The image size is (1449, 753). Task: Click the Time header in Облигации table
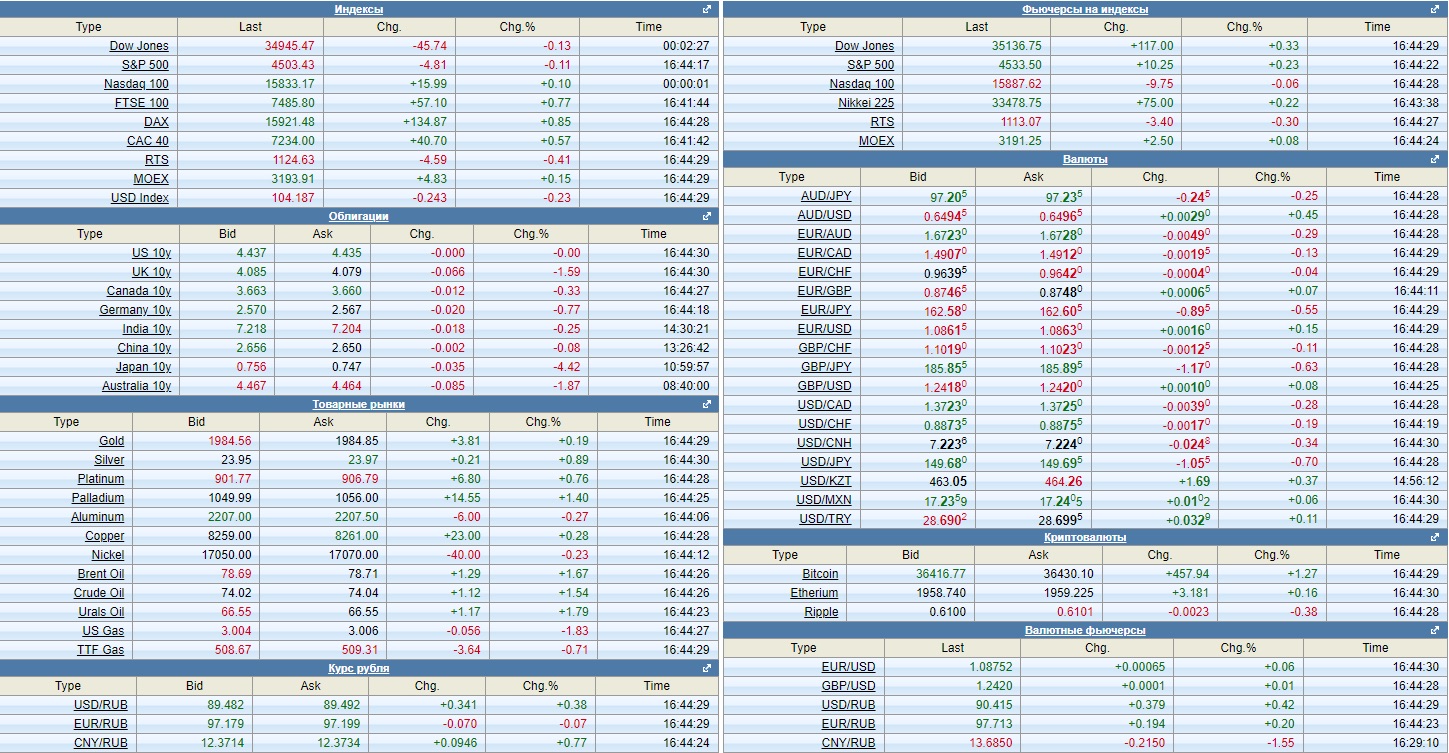pos(653,234)
